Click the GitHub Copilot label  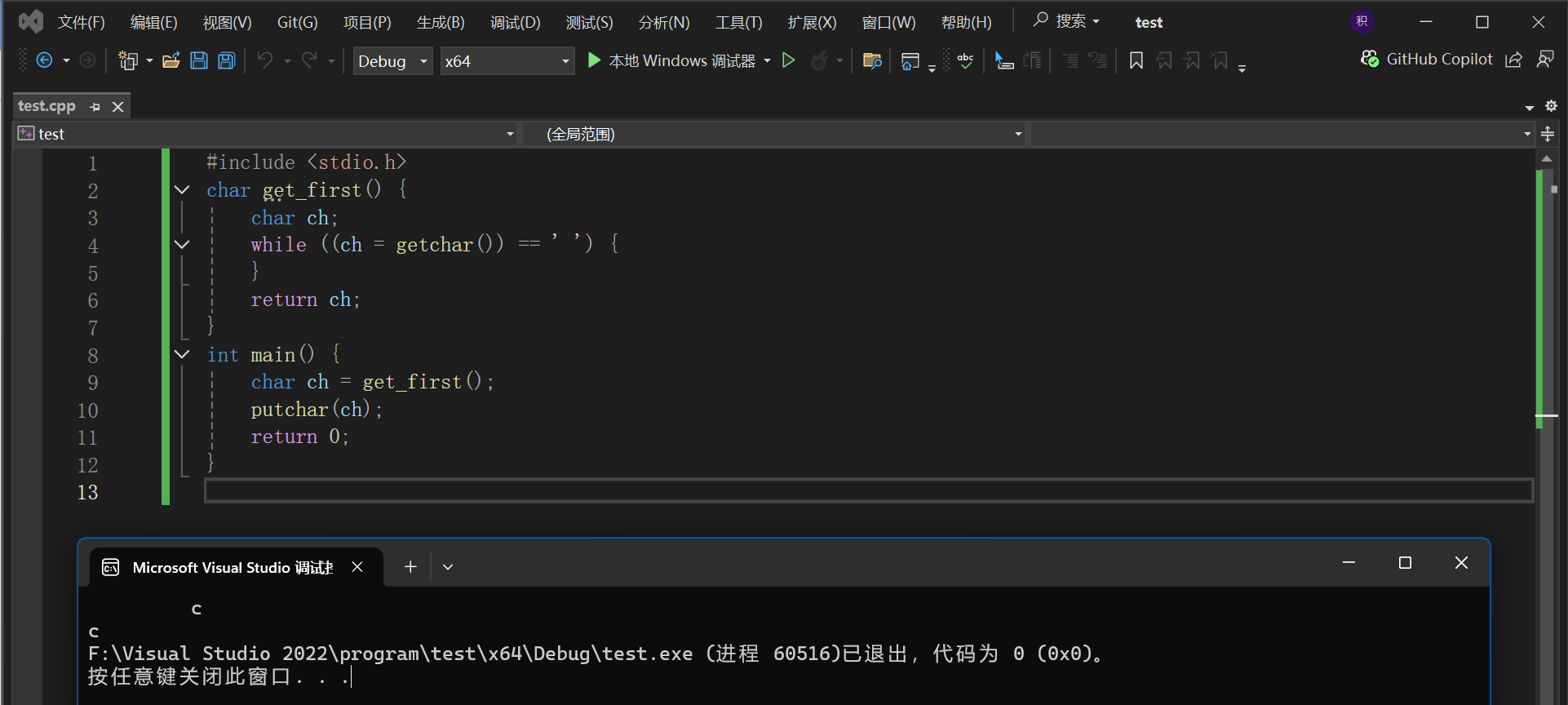[x=1439, y=59]
